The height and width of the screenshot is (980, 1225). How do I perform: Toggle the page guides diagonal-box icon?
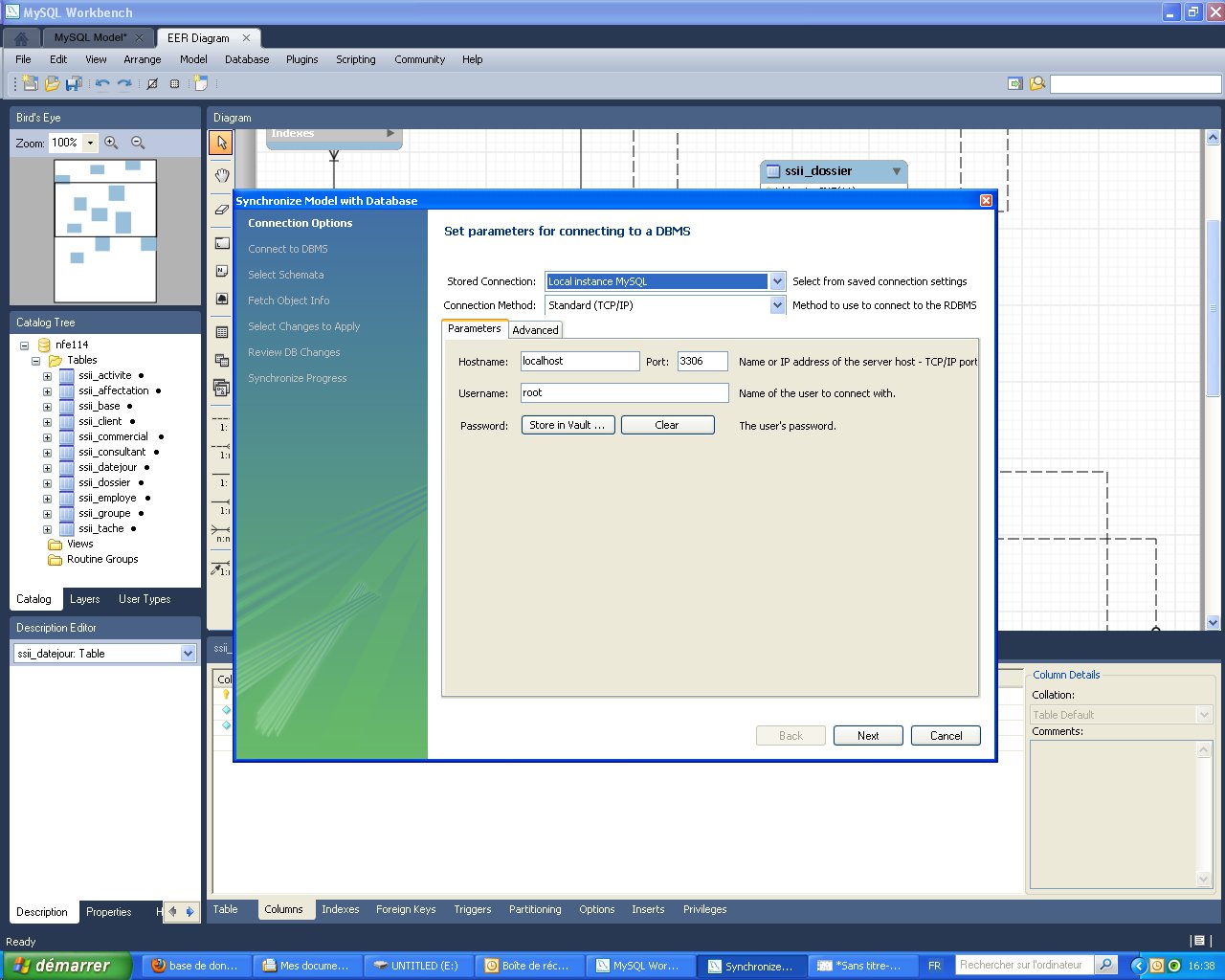click(x=152, y=83)
